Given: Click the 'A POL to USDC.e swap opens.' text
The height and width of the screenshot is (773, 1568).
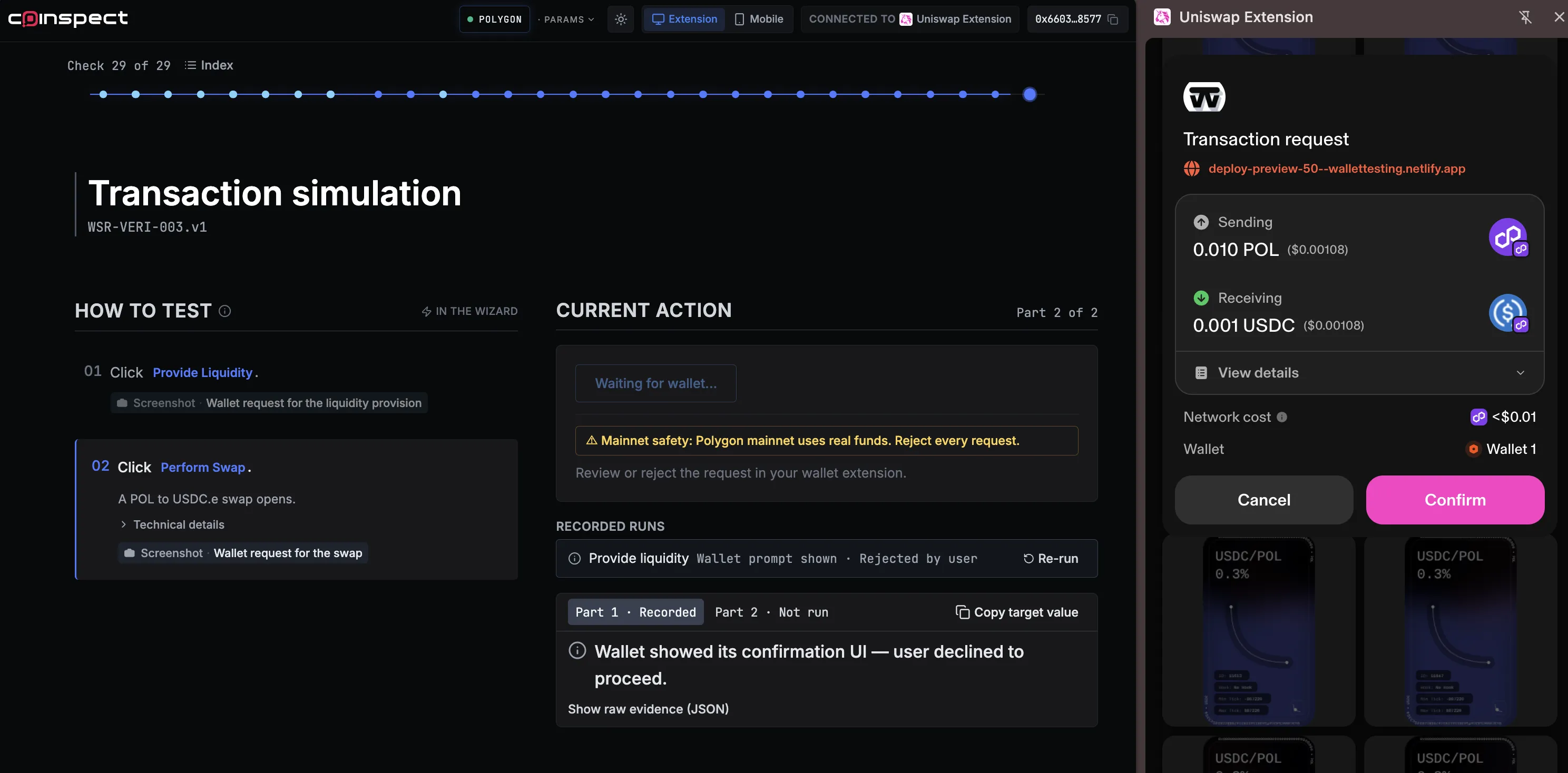Looking at the screenshot, I should [x=207, y=499].
